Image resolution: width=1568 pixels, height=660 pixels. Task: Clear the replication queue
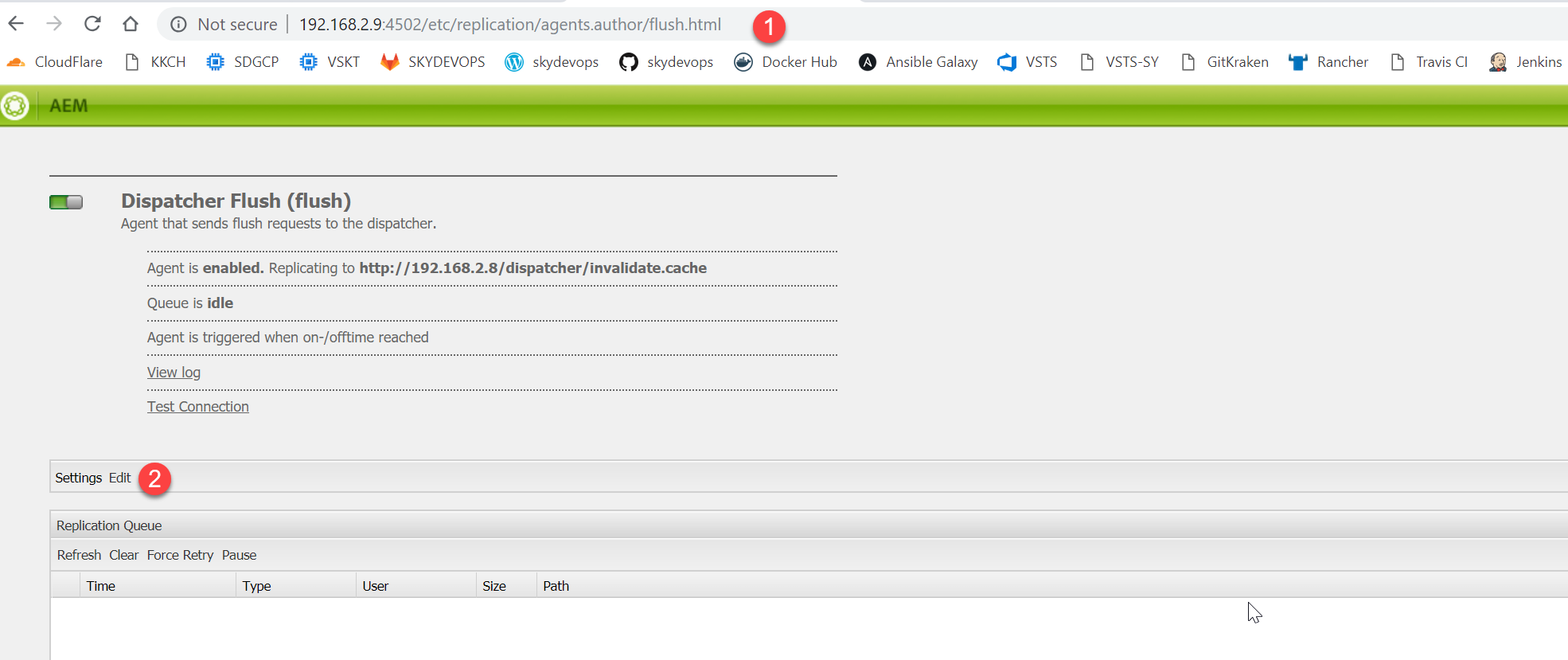[123, 555]
